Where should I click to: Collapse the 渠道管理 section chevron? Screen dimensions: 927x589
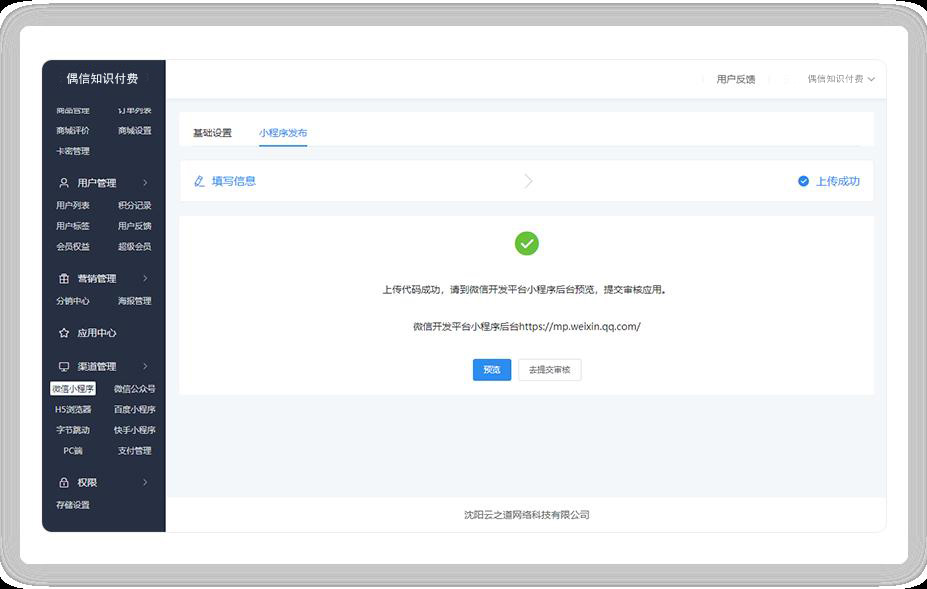click(x=145, y=367)
